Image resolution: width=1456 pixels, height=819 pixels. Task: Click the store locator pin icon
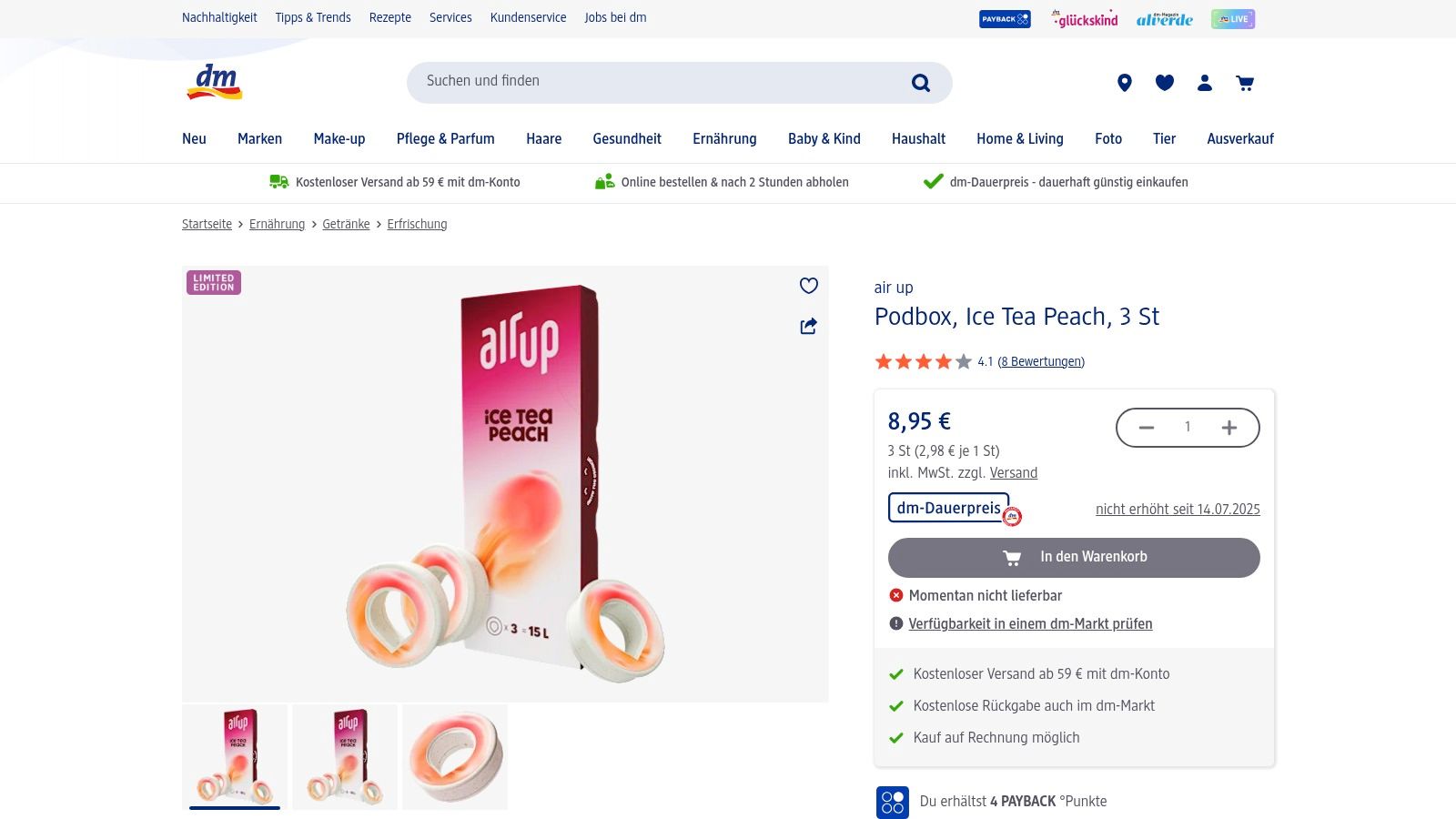(x=1124, y=83)
